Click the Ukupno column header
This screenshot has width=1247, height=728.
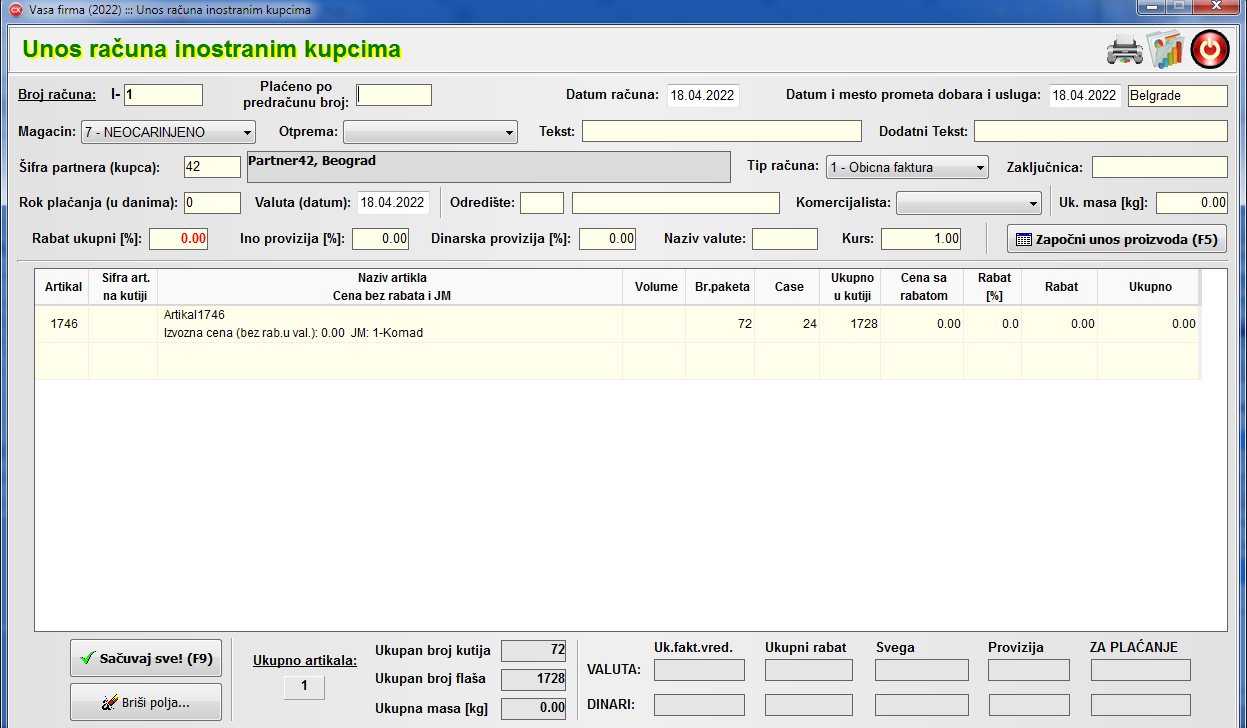pos(1150,287)
